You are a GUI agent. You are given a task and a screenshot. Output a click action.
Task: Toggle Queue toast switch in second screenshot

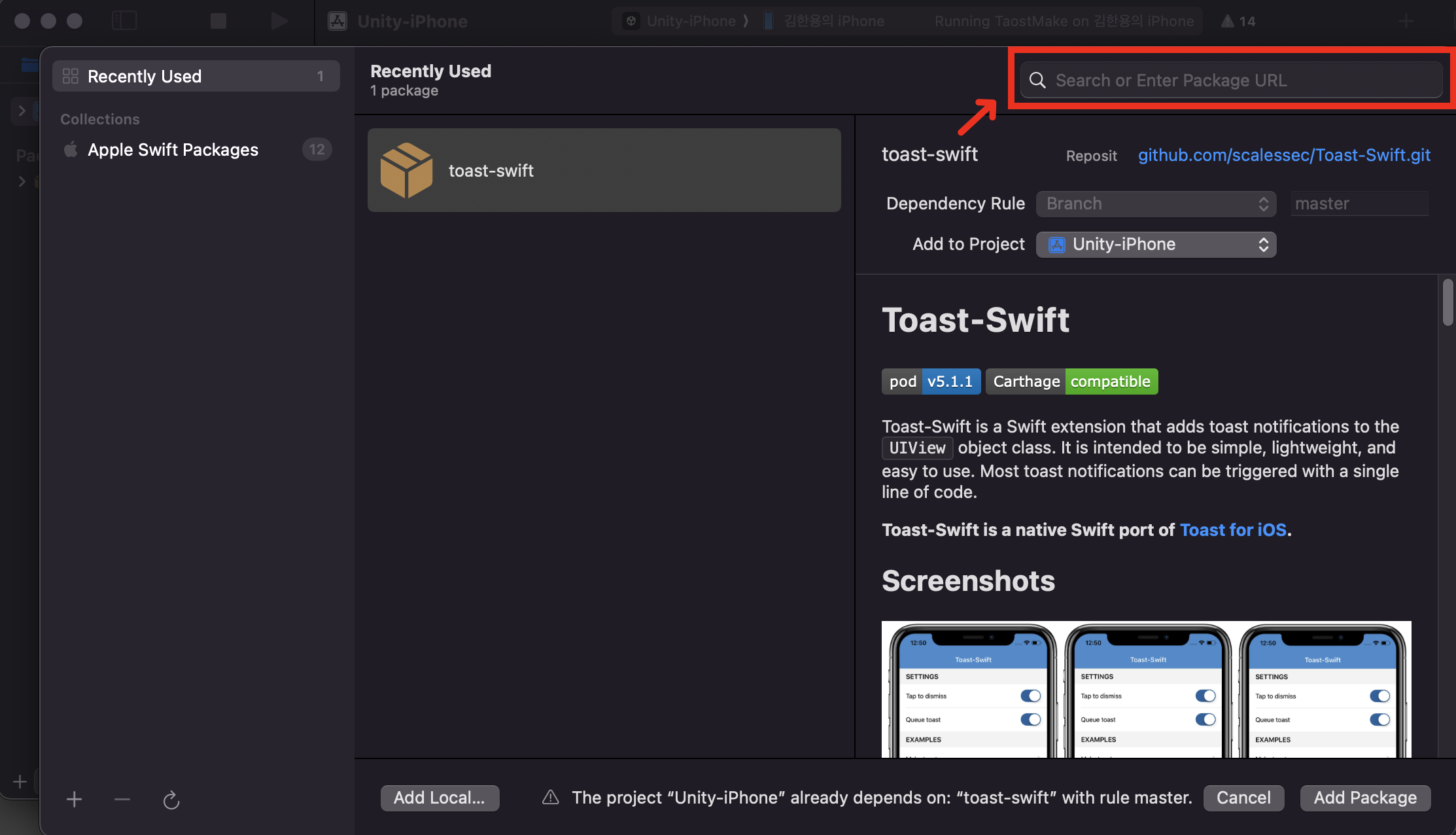point(1205,719)
